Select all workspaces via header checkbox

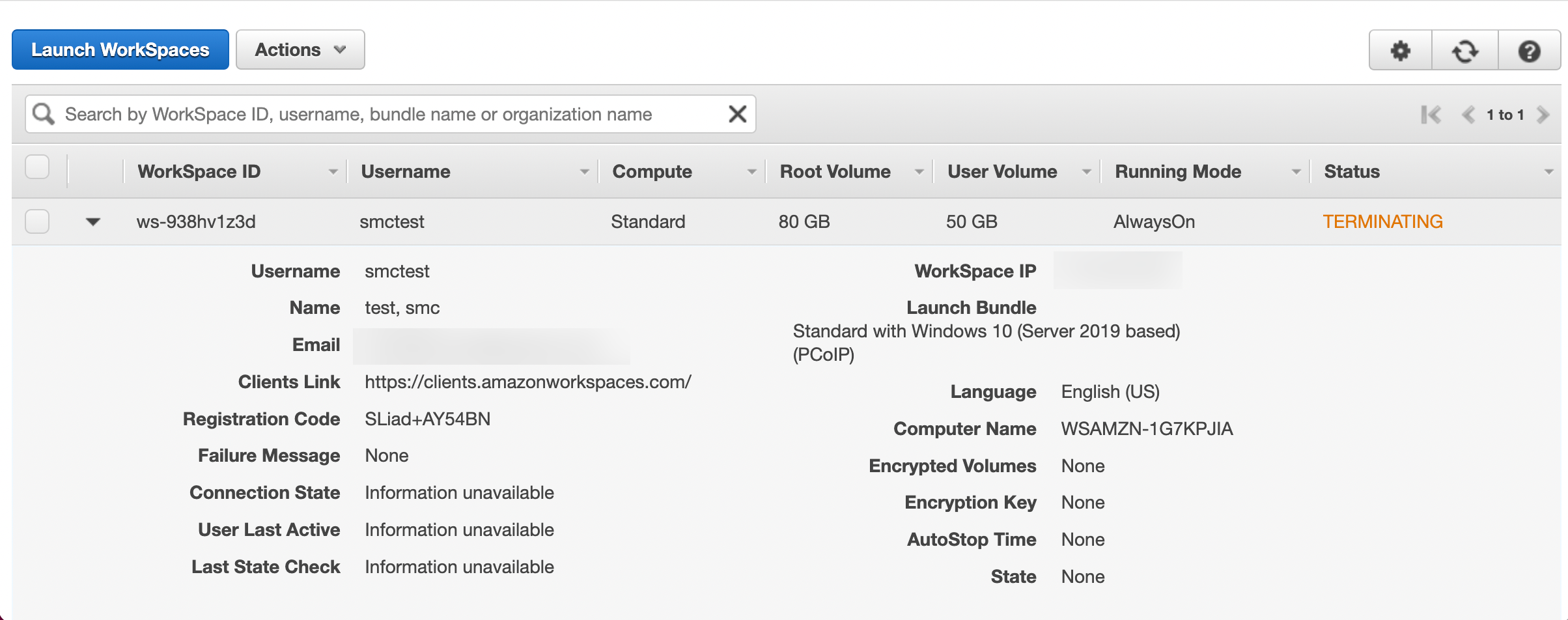click(x=37, y=167)
